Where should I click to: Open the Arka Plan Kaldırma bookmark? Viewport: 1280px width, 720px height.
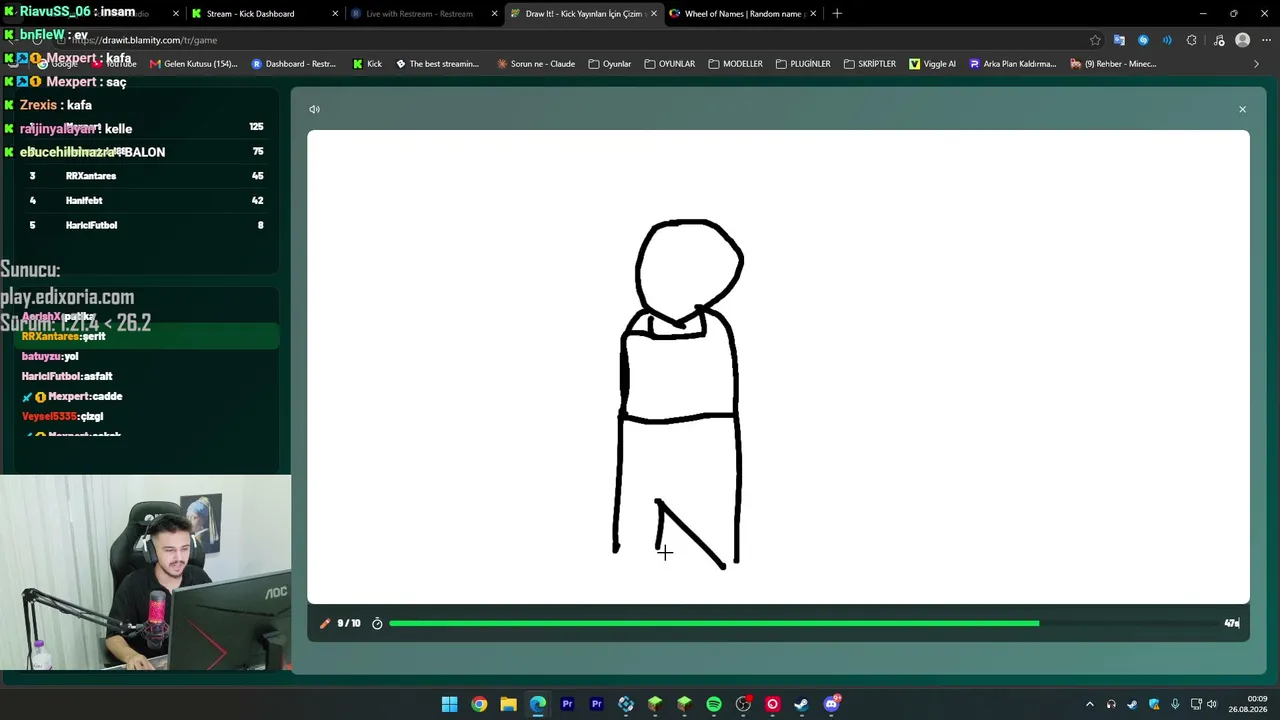point(1012,64)
